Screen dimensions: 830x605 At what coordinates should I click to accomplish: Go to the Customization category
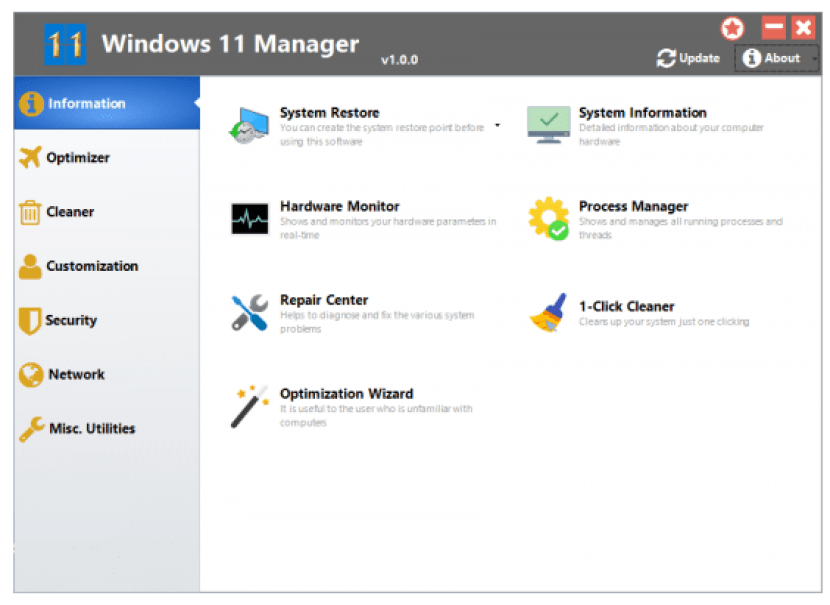pos(91,266)
